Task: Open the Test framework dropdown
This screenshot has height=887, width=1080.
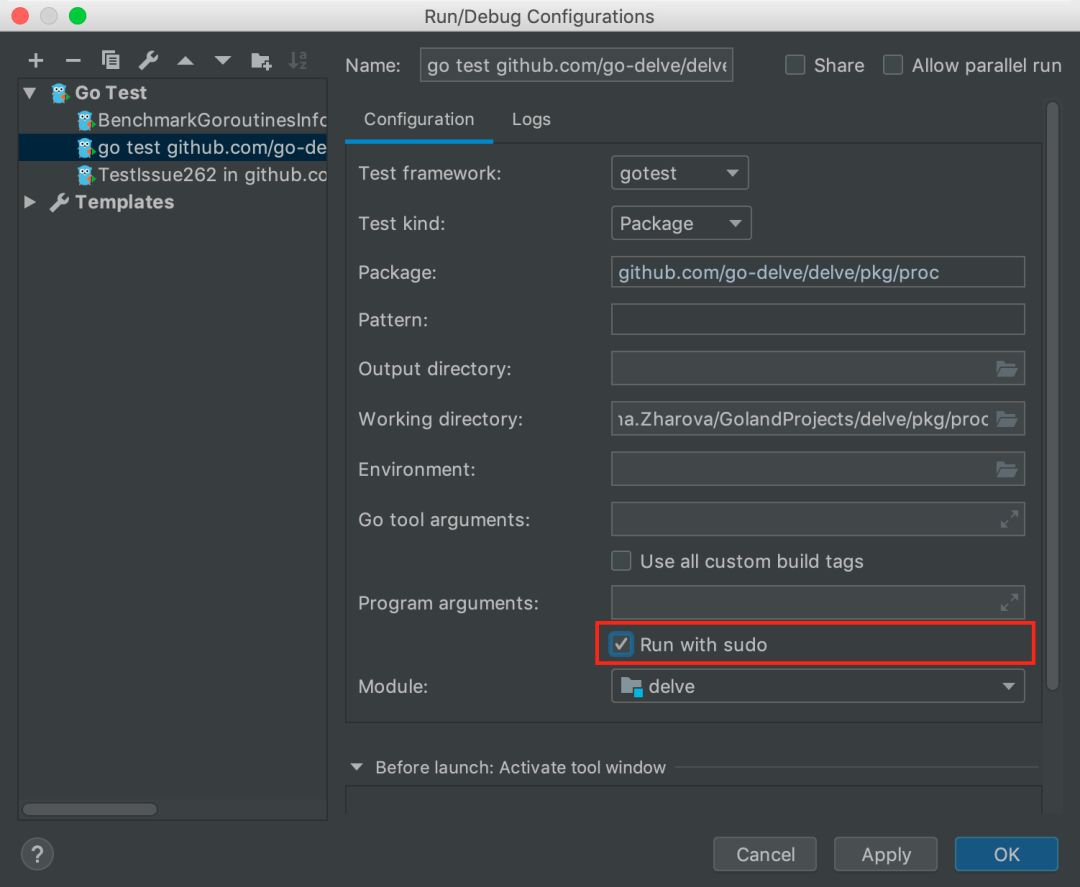Action: 679,173
